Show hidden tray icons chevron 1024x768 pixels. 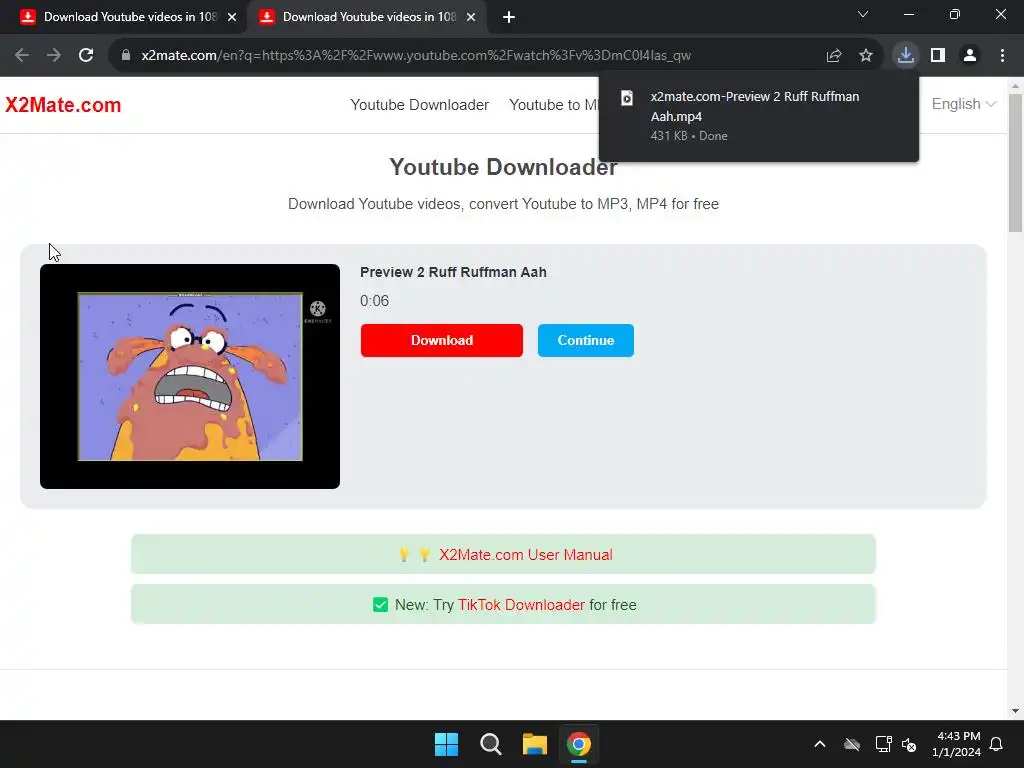[x=820, y=744]
